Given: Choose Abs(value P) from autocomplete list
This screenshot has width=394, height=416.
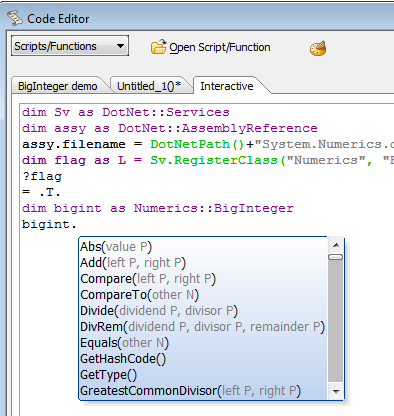Looking at the screenshot, I should [203, 247].
